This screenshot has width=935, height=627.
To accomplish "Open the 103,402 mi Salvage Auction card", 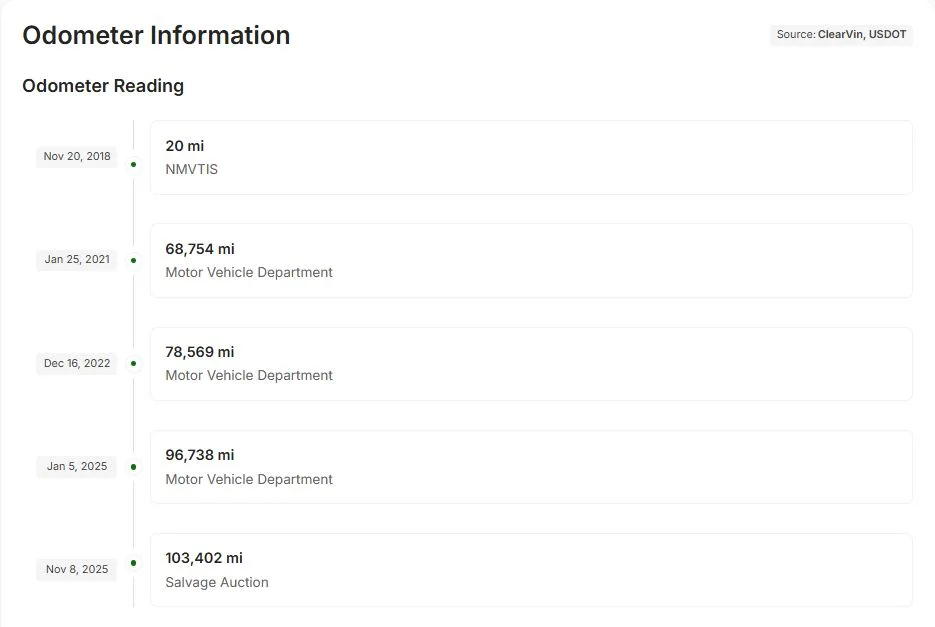I will (531, 570).
